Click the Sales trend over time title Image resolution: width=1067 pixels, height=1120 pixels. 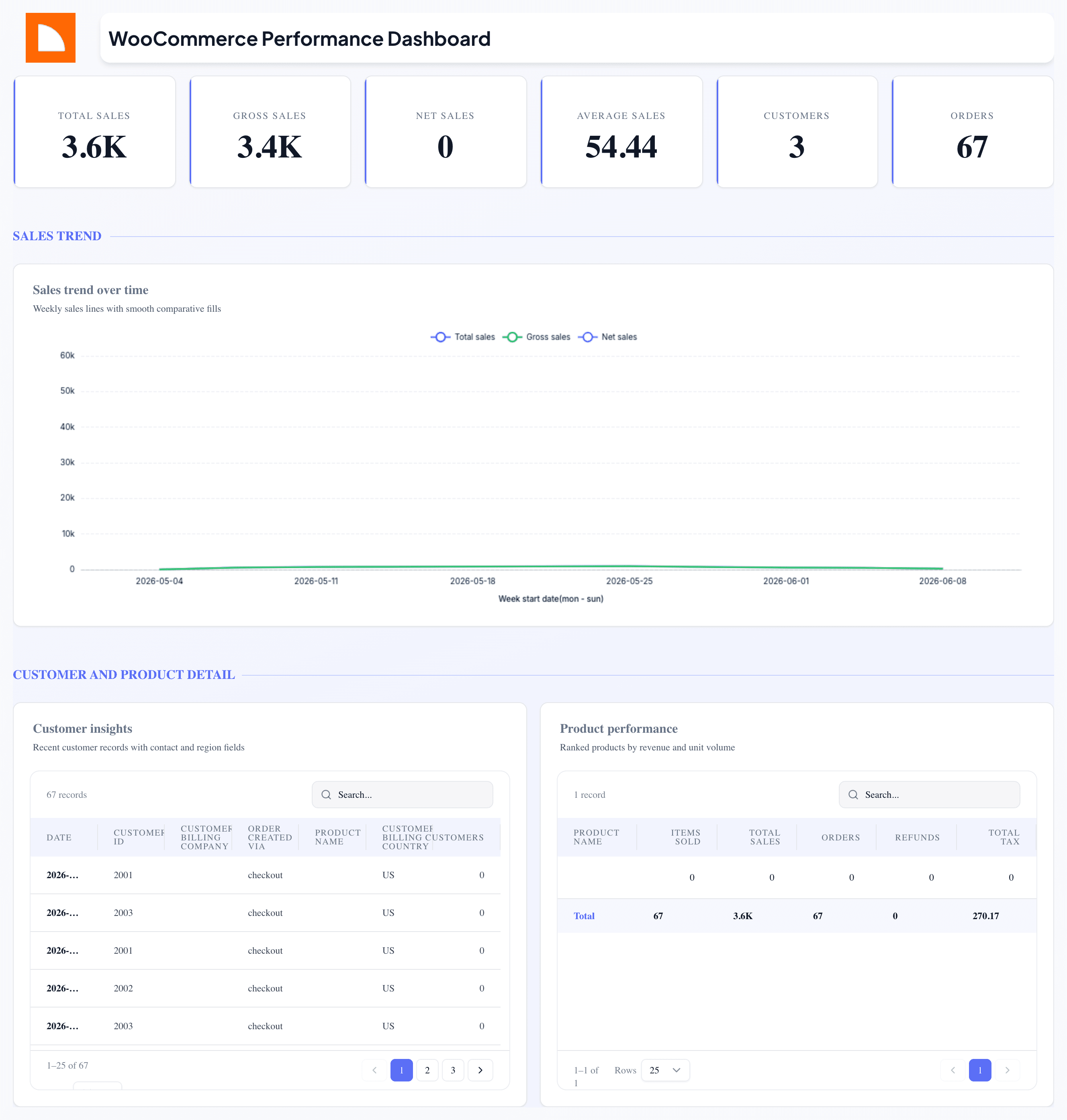(90, 290)
